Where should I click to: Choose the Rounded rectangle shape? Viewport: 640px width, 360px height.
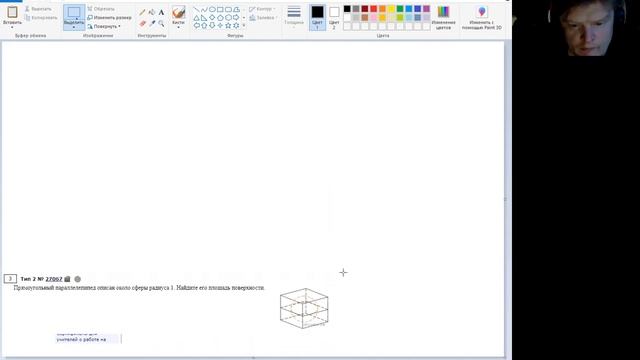click(x=228, y=9)
